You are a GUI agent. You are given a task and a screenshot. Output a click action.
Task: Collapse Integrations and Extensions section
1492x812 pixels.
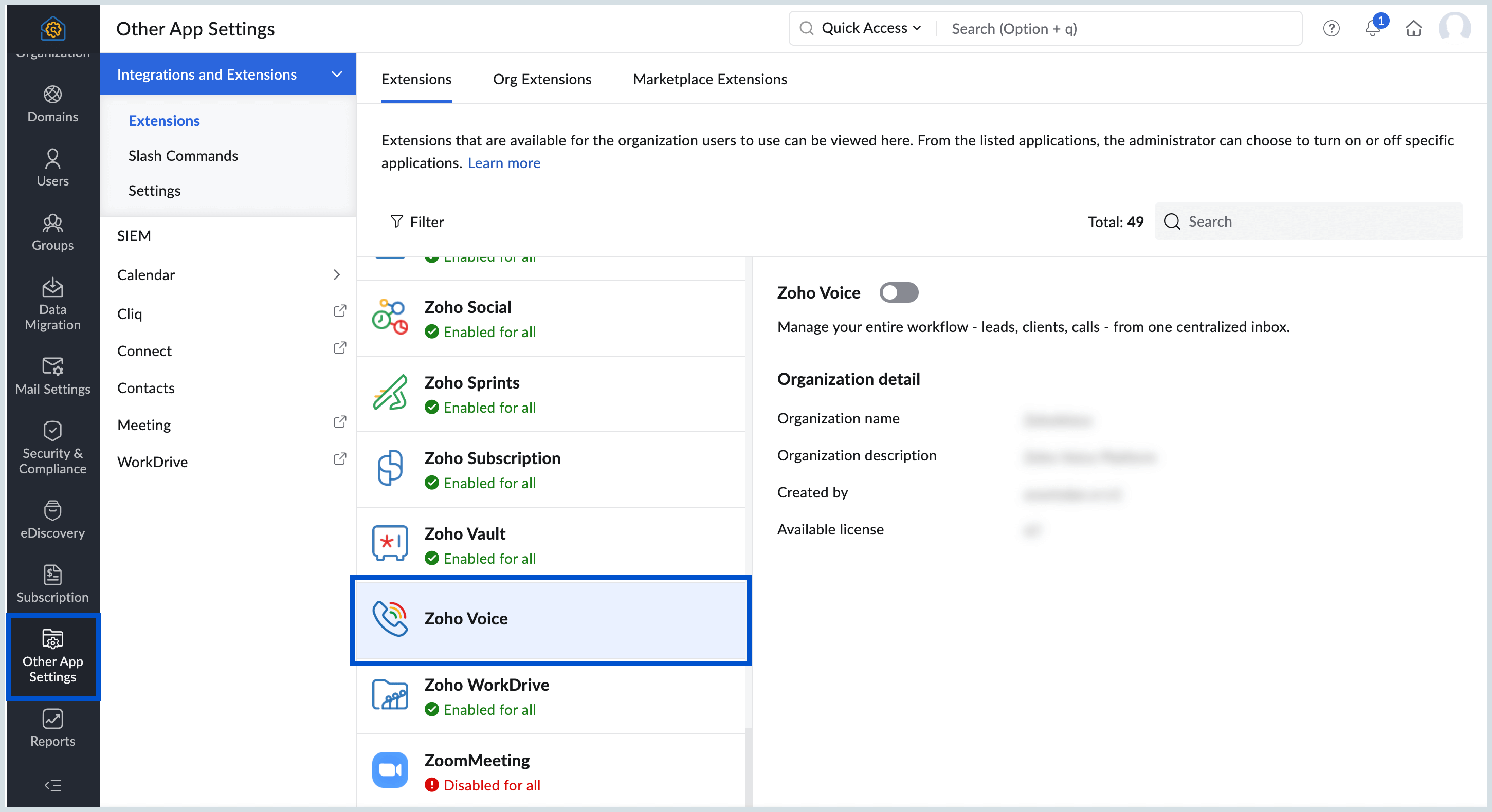click(x=337, y=74)
